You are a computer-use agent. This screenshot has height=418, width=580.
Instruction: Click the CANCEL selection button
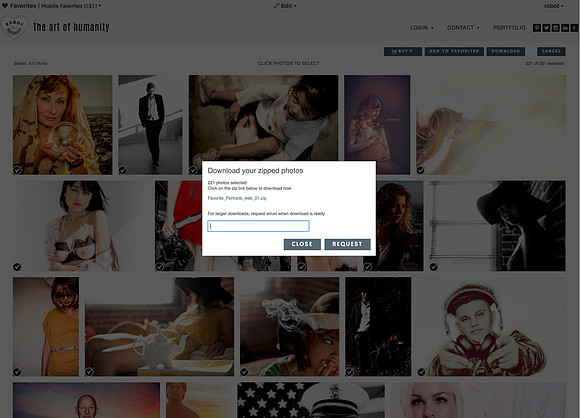point(551,51)
